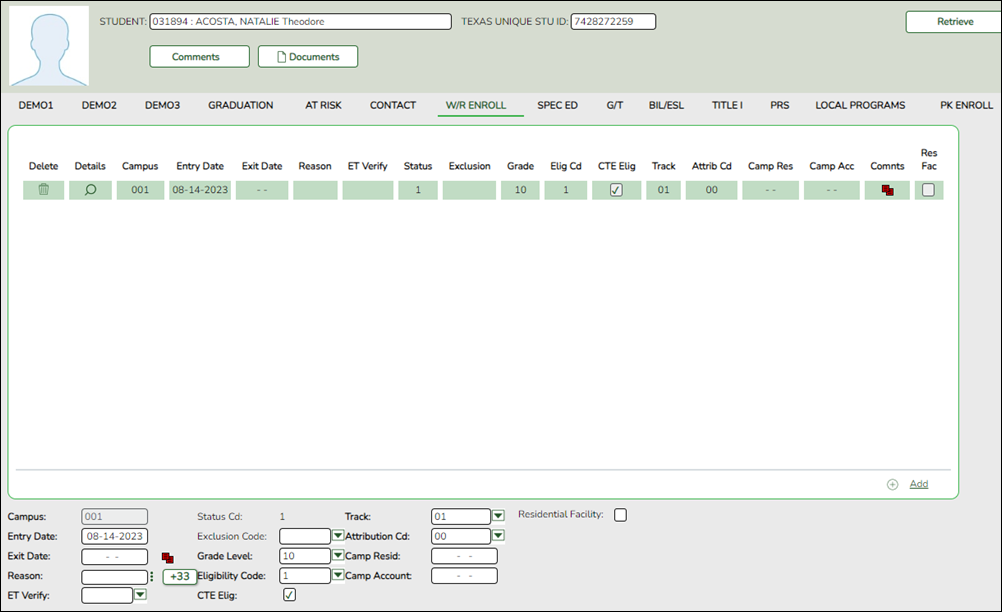Click the plus circle icon next to Add
This screenshot has height=612, width=1002.
tap(892, 484)
